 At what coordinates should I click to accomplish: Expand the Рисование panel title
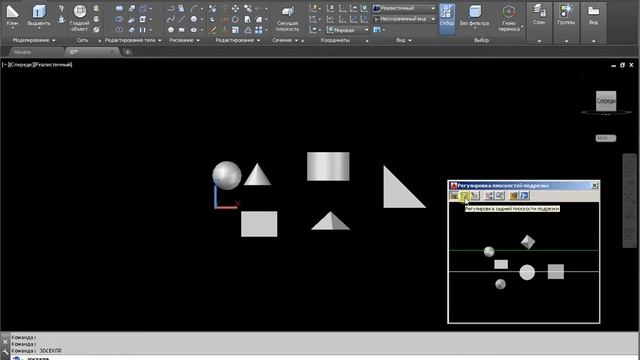pos(184,40)
